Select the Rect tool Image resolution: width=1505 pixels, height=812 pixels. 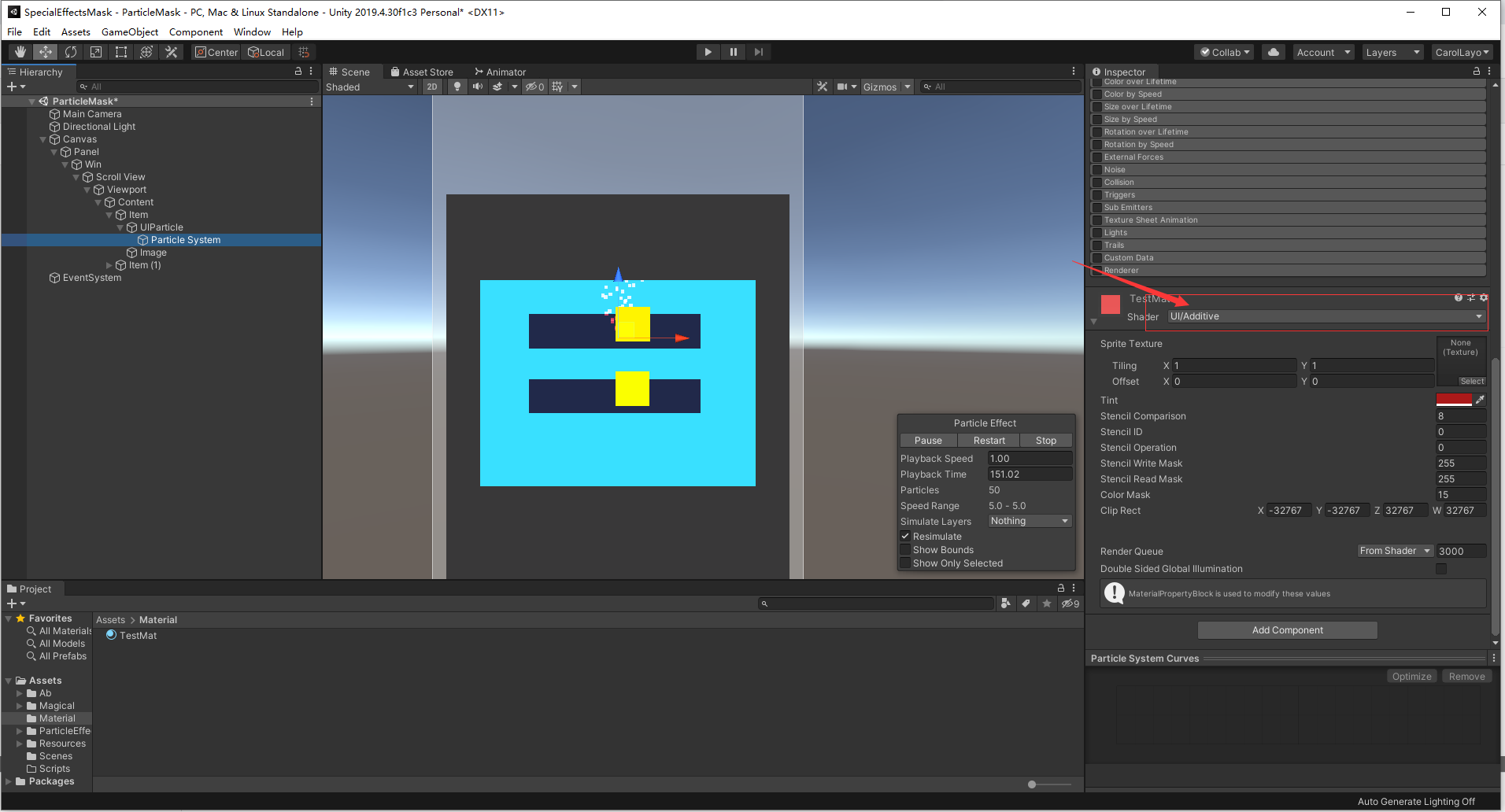tap(121, 52)
